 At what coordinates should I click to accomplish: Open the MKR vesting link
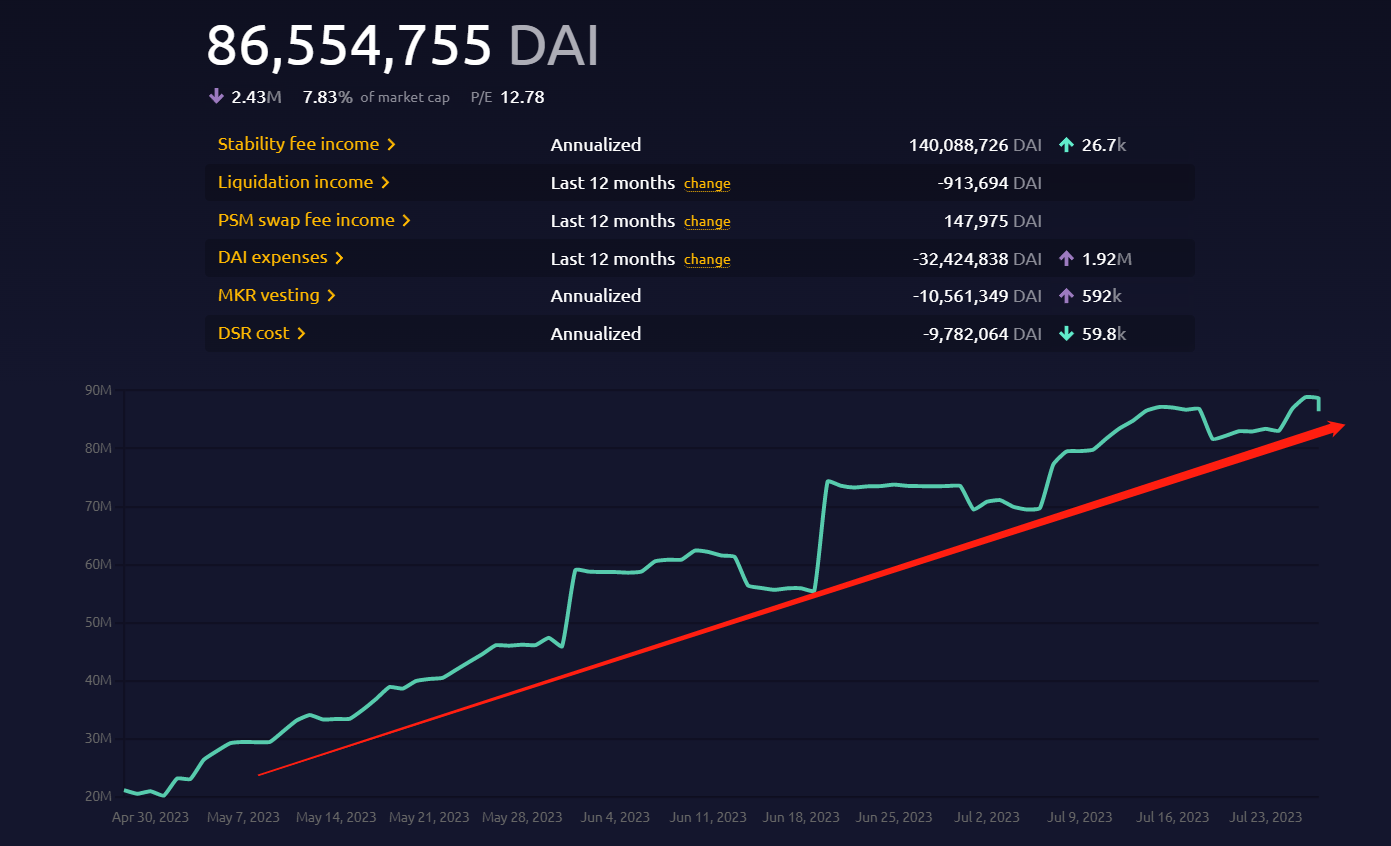pos(277,296)
